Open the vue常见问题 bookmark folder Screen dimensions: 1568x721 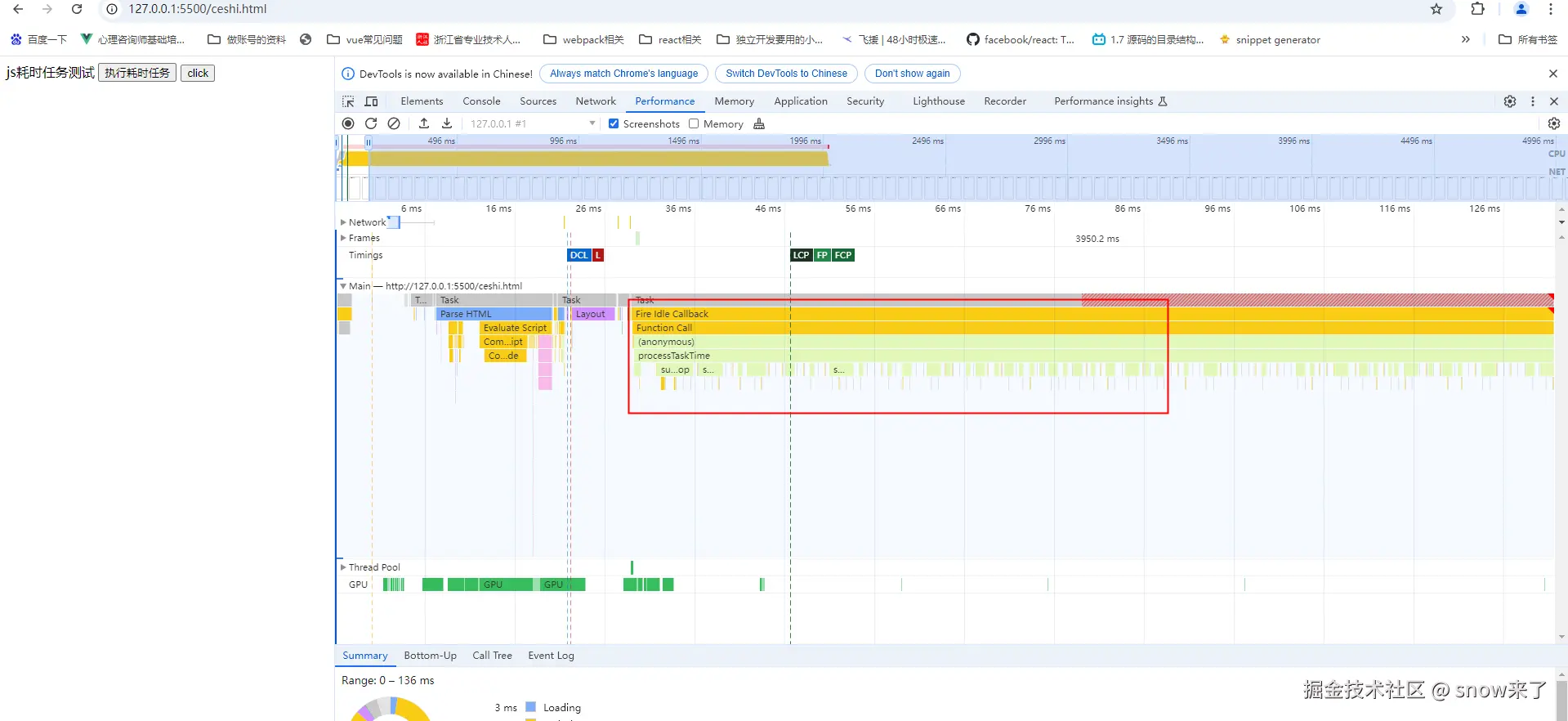click(x=364, y=39)
